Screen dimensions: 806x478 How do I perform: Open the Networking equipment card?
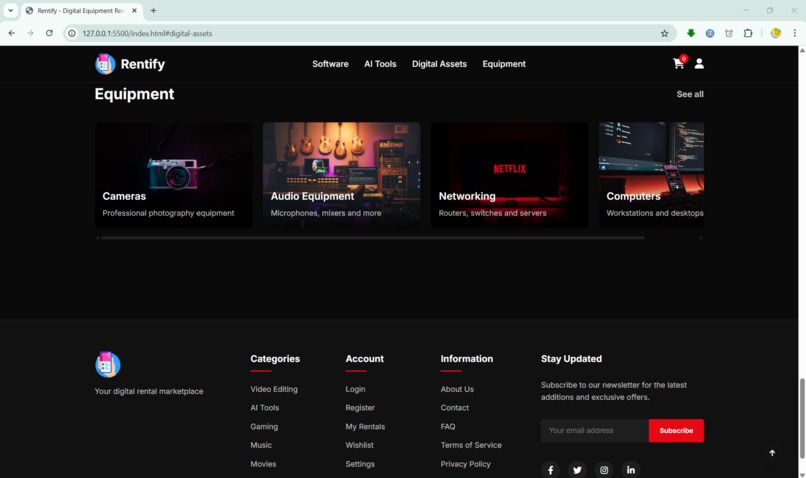coord(509,175)
